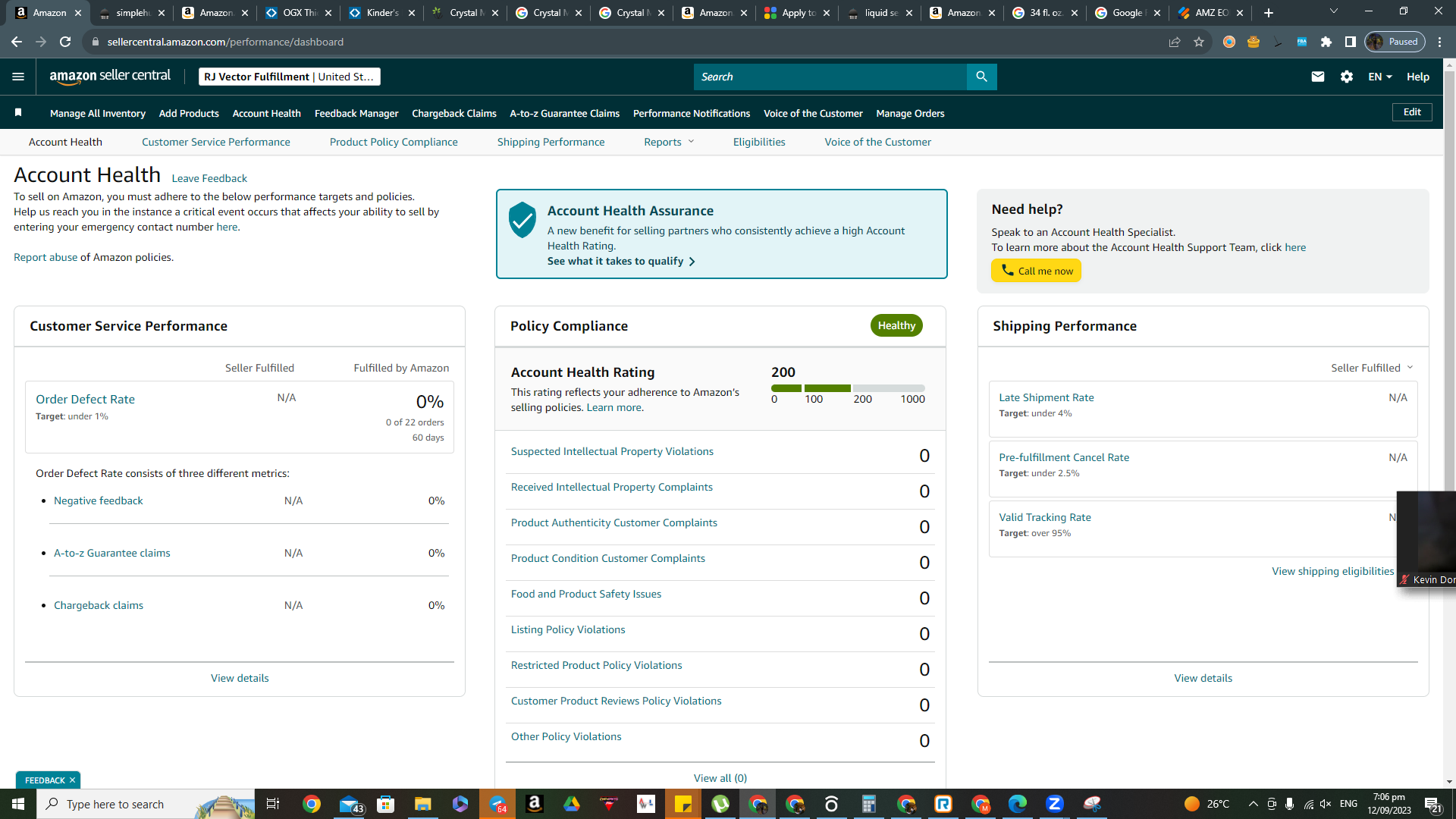Open the Seller Fulfilled dropdown in Shipping Performance
This screenshot has width=1456, height=819.
tap(1373, 368)
